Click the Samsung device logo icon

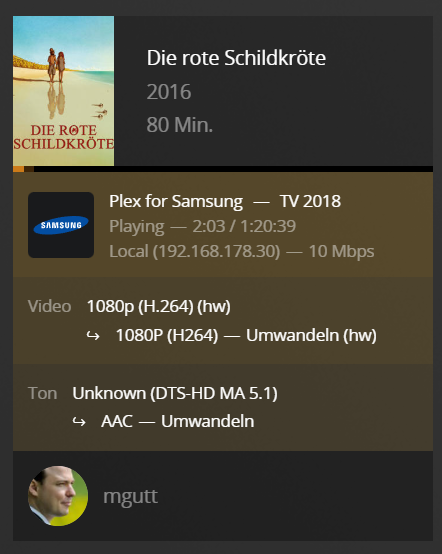[x=61, y=225]
